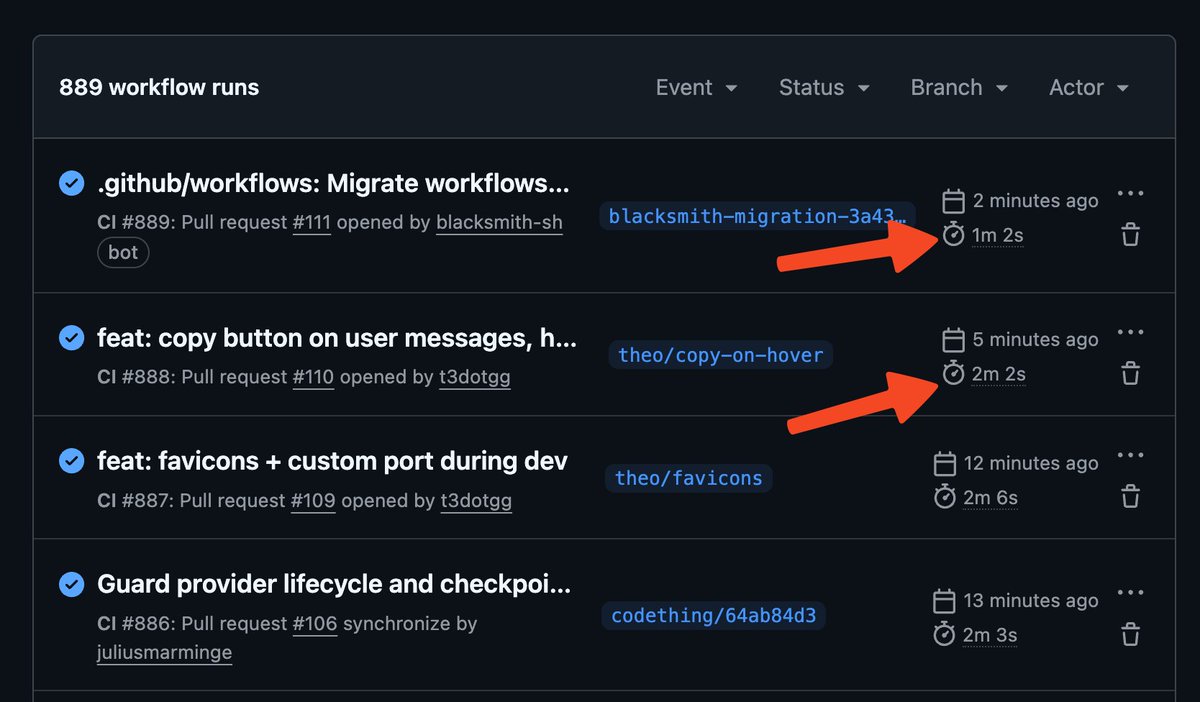1200x702 pixels.
Task: Open the three-dot menu for CI #889
Action: coord(1130,194)
